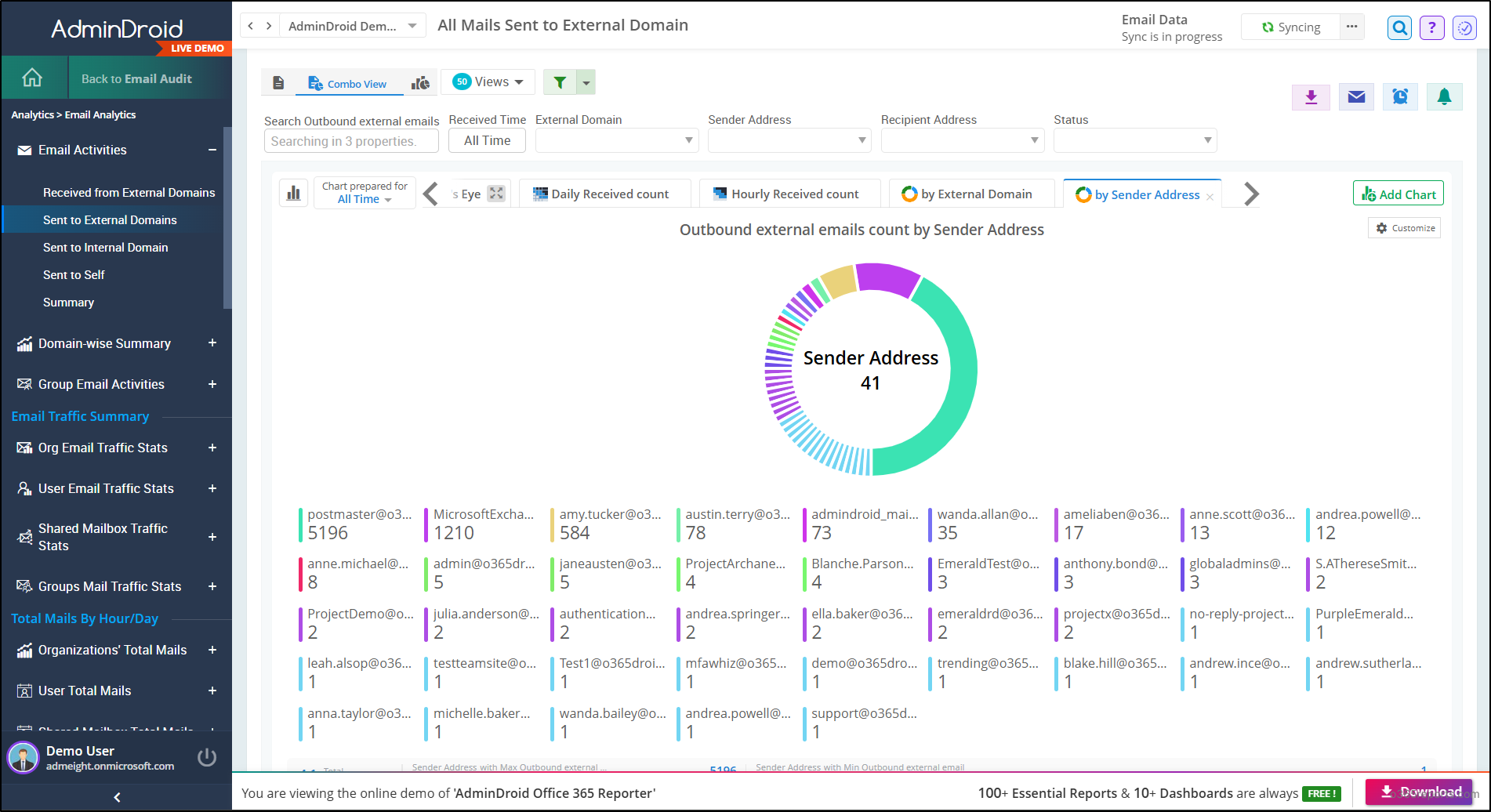Expand Organizations' Total Mails
The width and height of the screenshot is (1491, 812).
click(x=212, y=650)
